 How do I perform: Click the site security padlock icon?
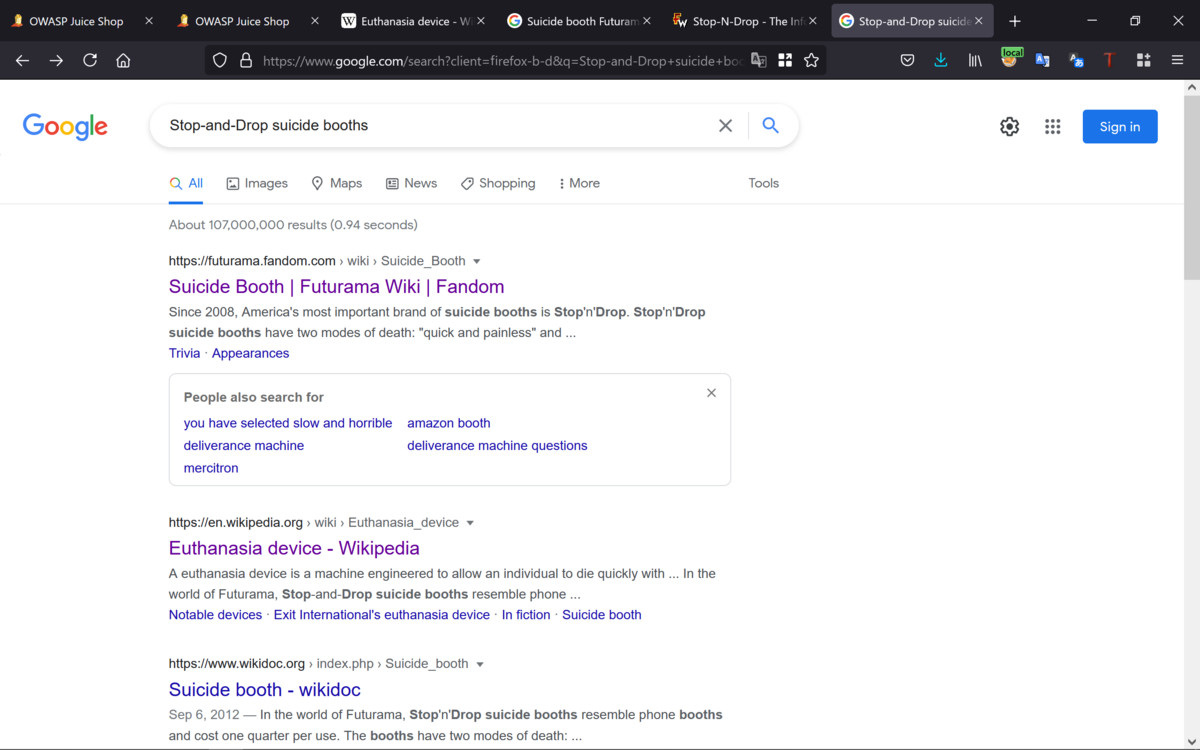(246, 60)
